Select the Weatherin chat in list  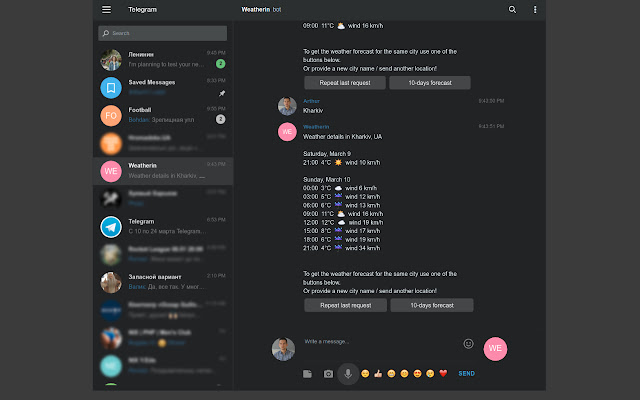(163, 171)
